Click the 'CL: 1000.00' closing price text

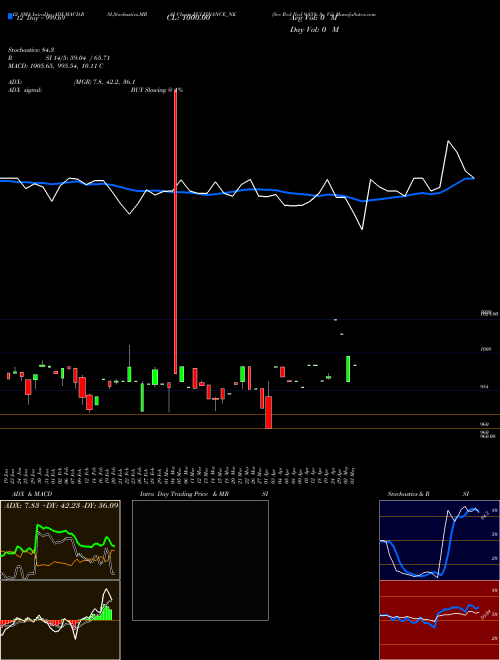pos(188,19)
